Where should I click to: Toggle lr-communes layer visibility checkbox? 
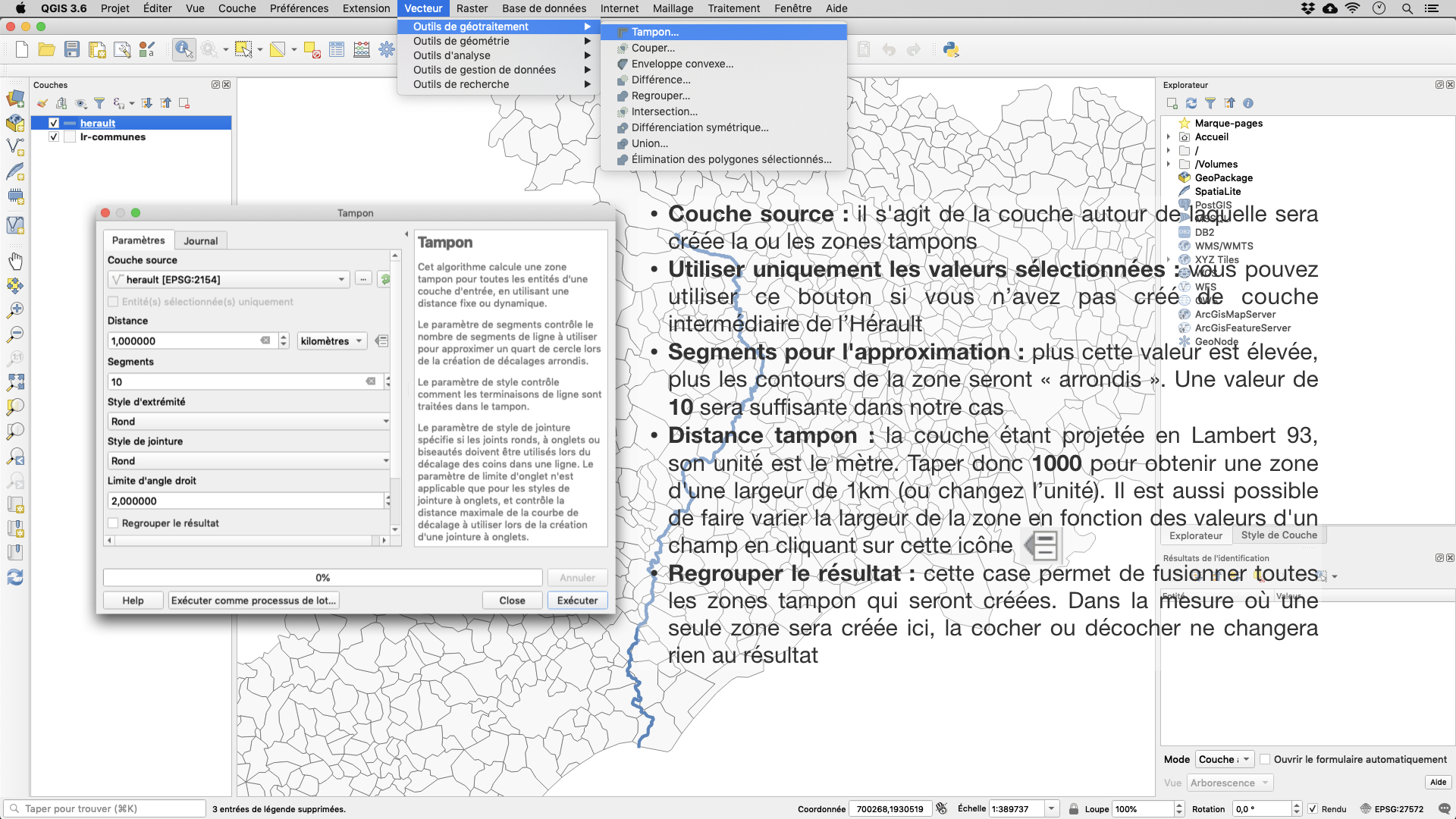[x=54, y=137]
